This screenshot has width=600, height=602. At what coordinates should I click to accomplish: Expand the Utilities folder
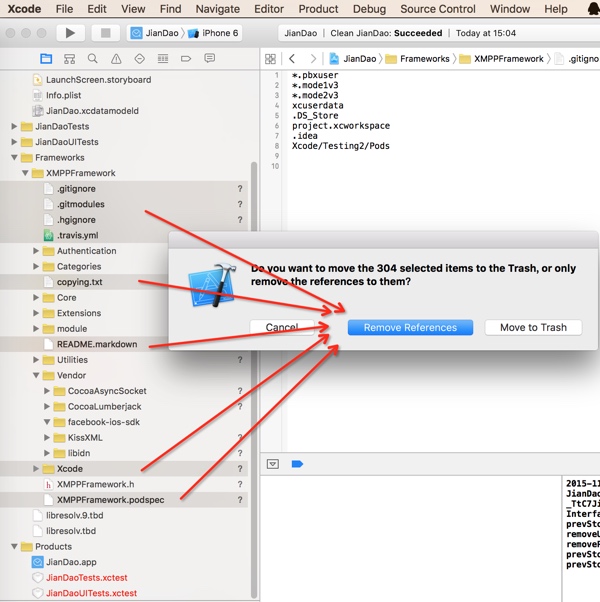click(x=36, y=360)
